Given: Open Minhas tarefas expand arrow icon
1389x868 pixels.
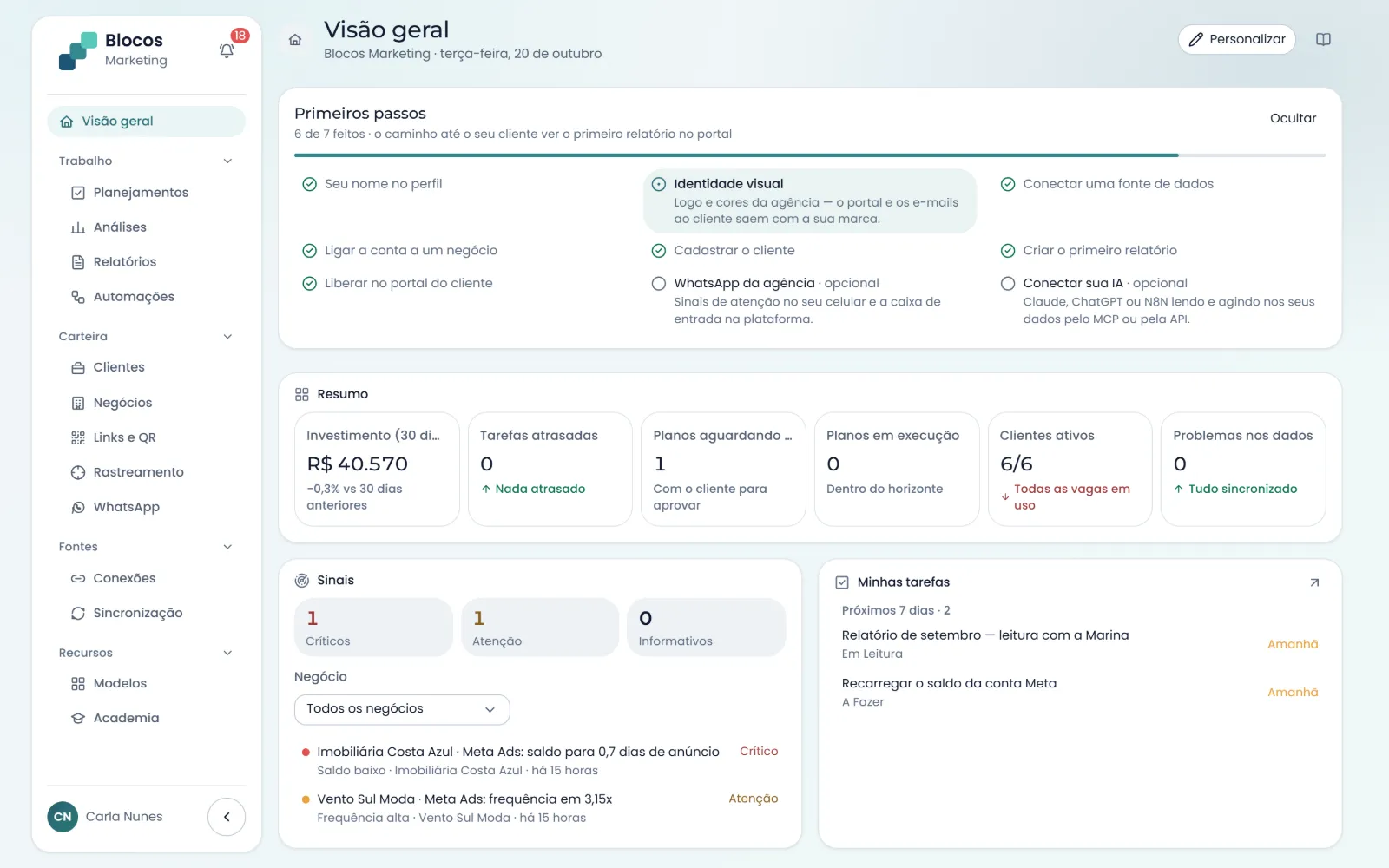Looking at the screenshot, I should [1314, 582].
